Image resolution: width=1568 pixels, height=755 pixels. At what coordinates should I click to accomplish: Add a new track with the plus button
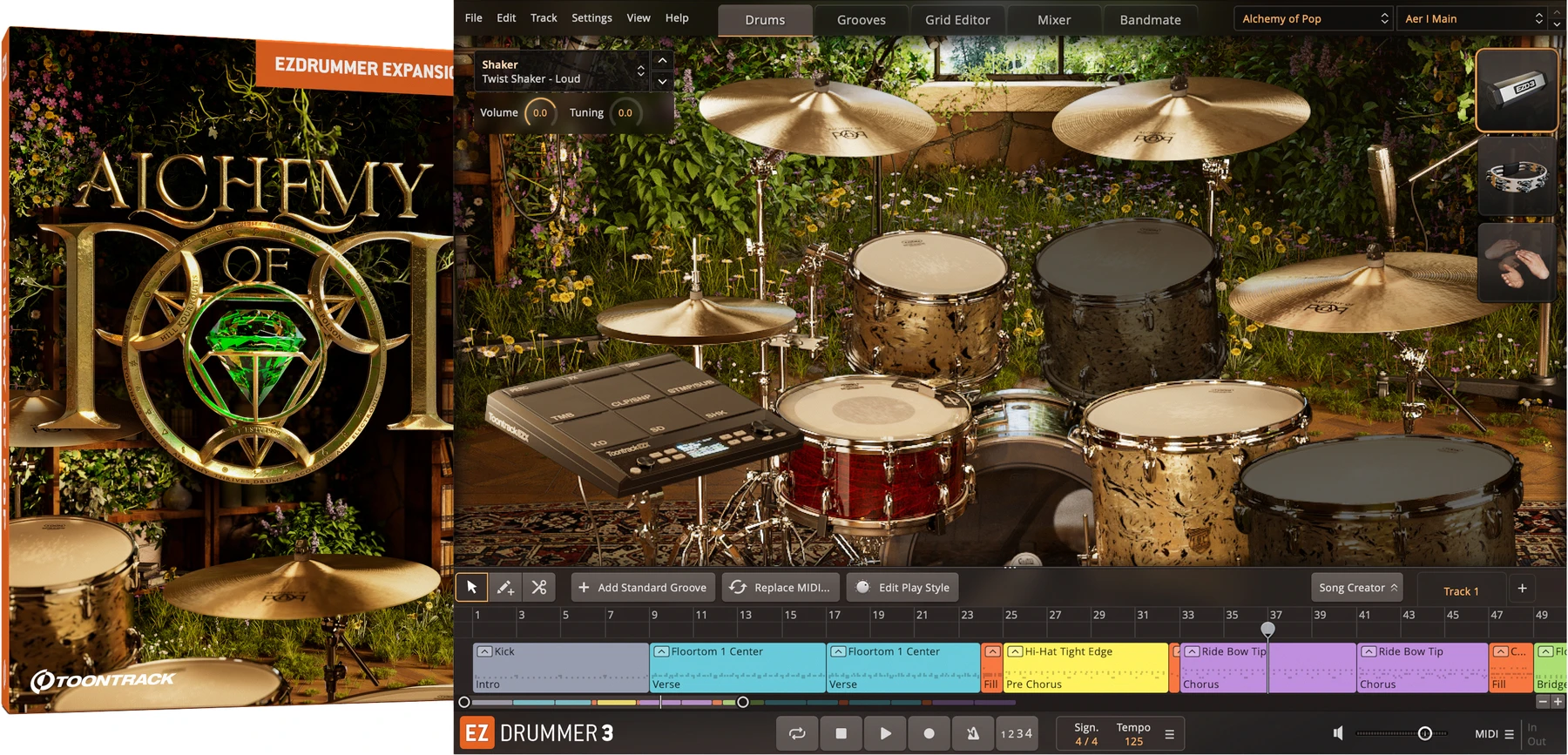pos(1522,589)
